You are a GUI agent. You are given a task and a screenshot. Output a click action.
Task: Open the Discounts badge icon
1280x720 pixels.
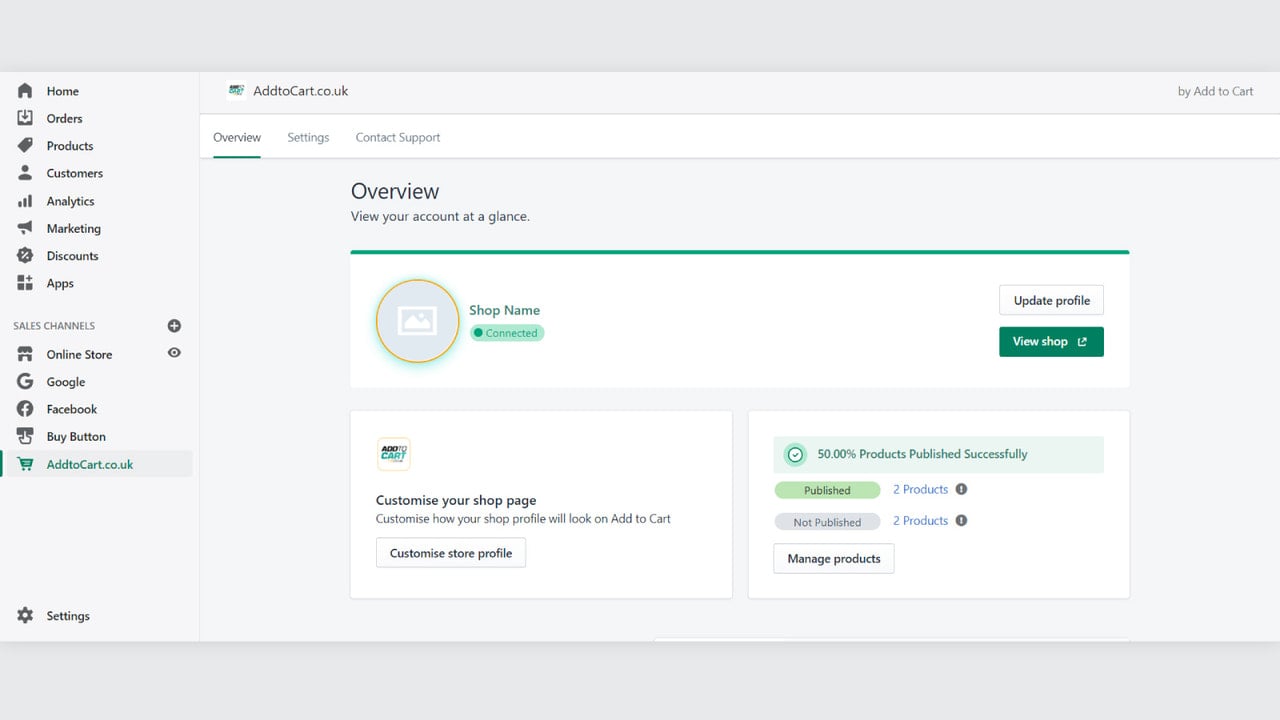click(x=25, y=256)
